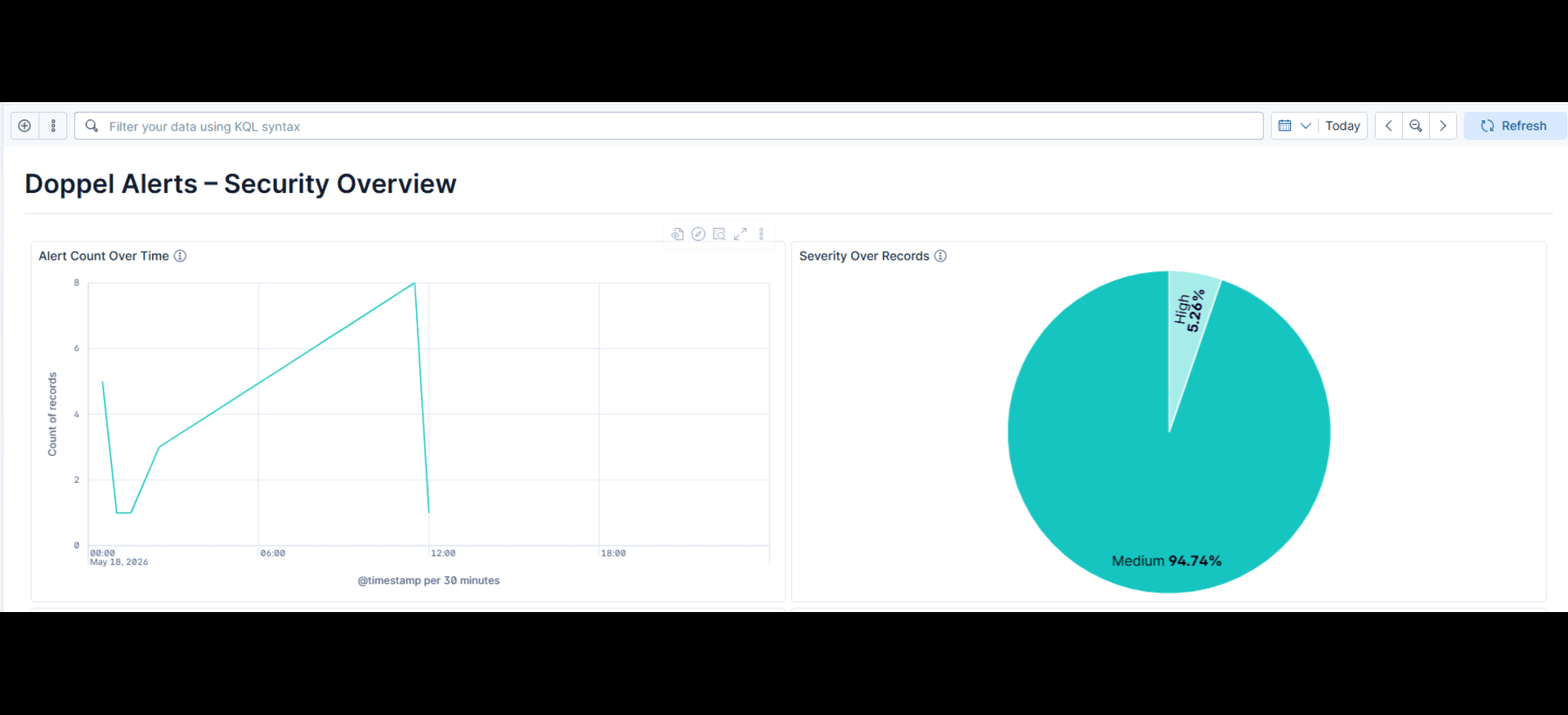Open the calendar date quick menu
Image resolution: width=1568 pixels, height=715 pixels.
coord(1294,126)
